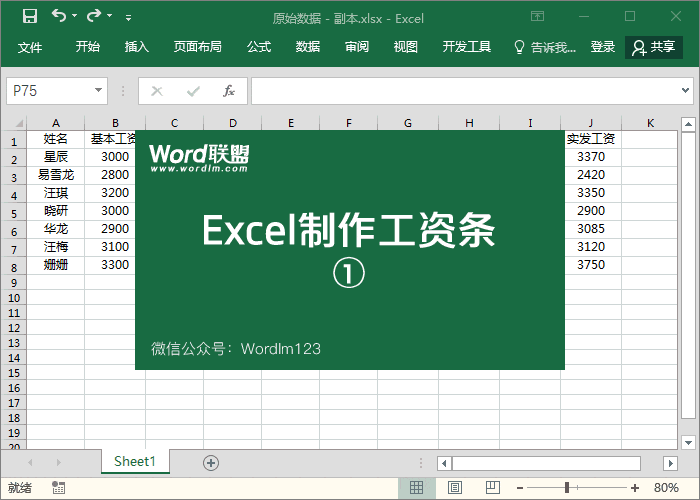Click the Tell Me lightbulb icon
The width and height of the screenshot is (700, 500).
pyautogui.click(x=519, y=47)
